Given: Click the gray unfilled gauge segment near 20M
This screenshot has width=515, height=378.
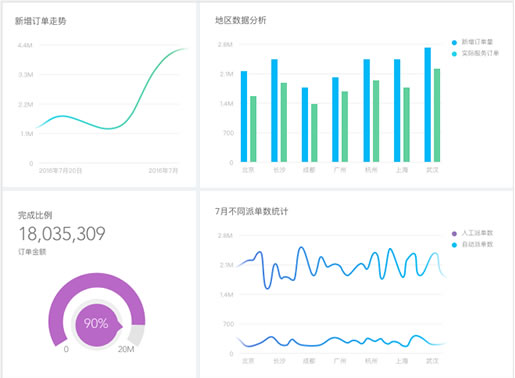Looking at the screenshot, I should pos(137,335).
